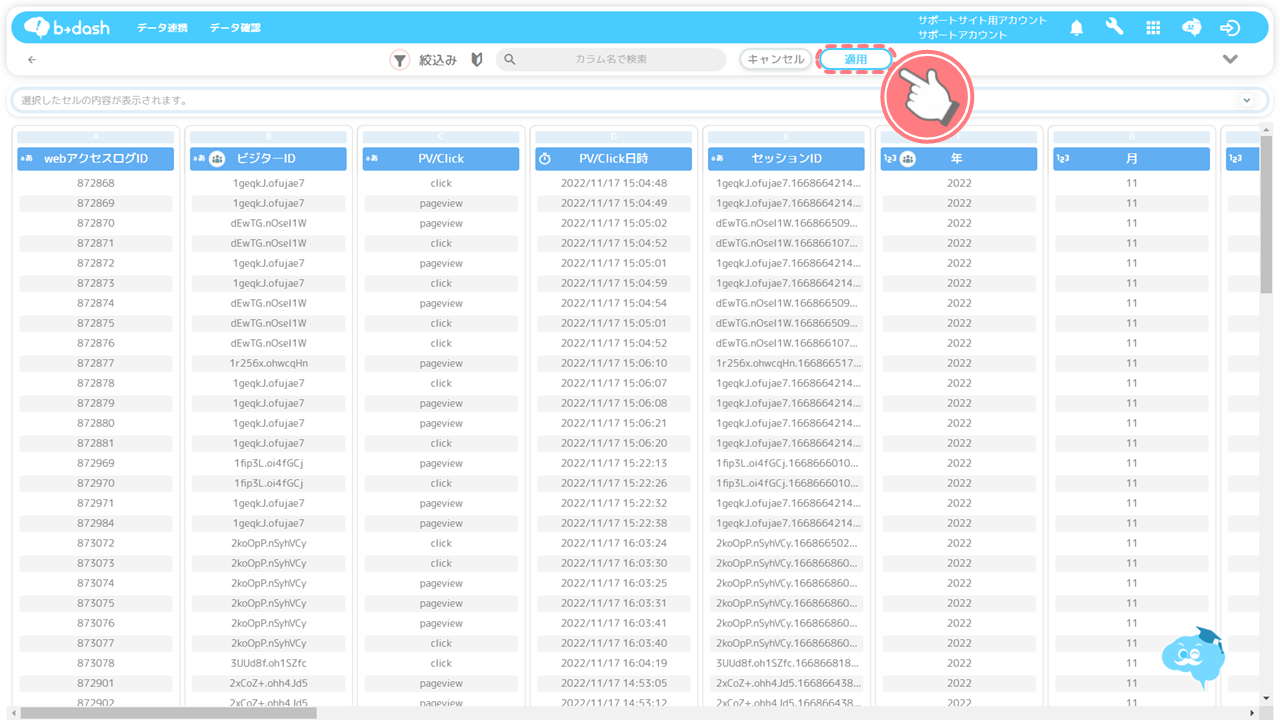Click text type icon on セッションID column

click(718, 158)
